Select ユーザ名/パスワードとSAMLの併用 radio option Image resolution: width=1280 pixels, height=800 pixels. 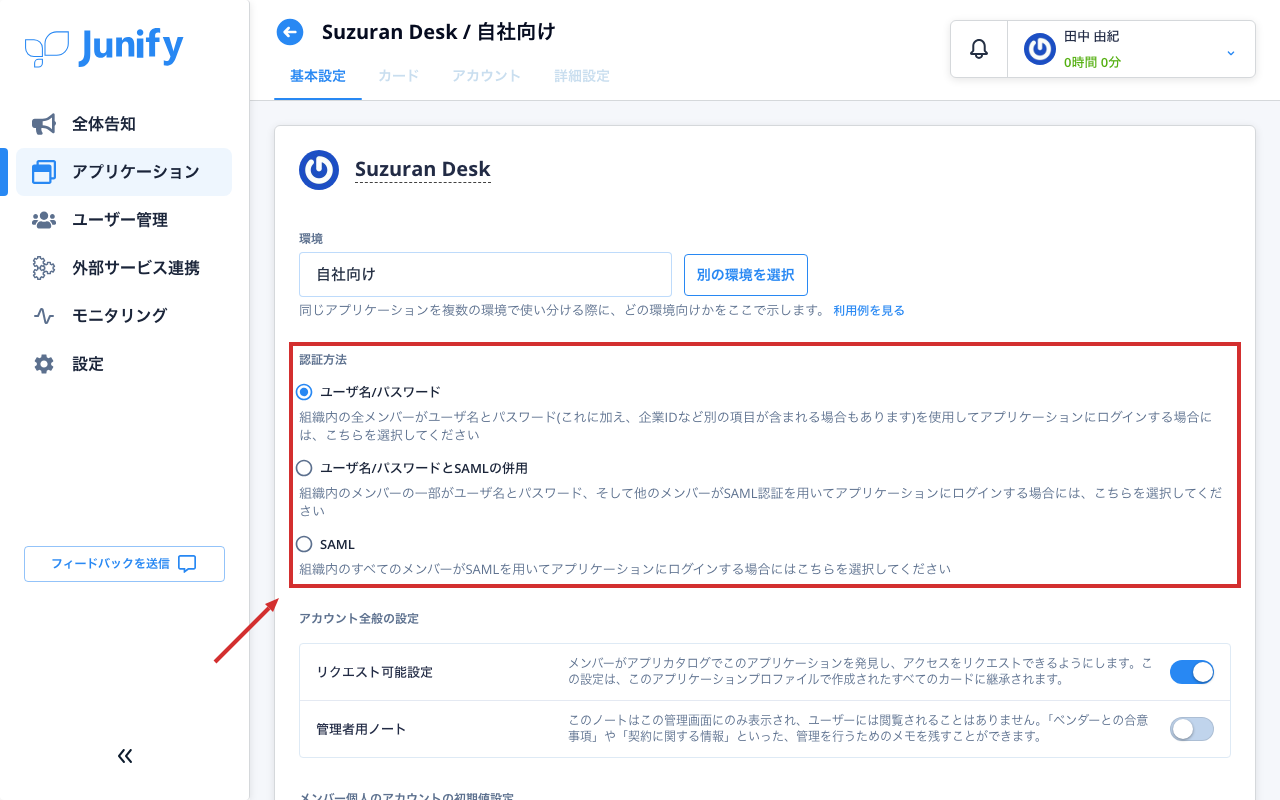point(304,467)
